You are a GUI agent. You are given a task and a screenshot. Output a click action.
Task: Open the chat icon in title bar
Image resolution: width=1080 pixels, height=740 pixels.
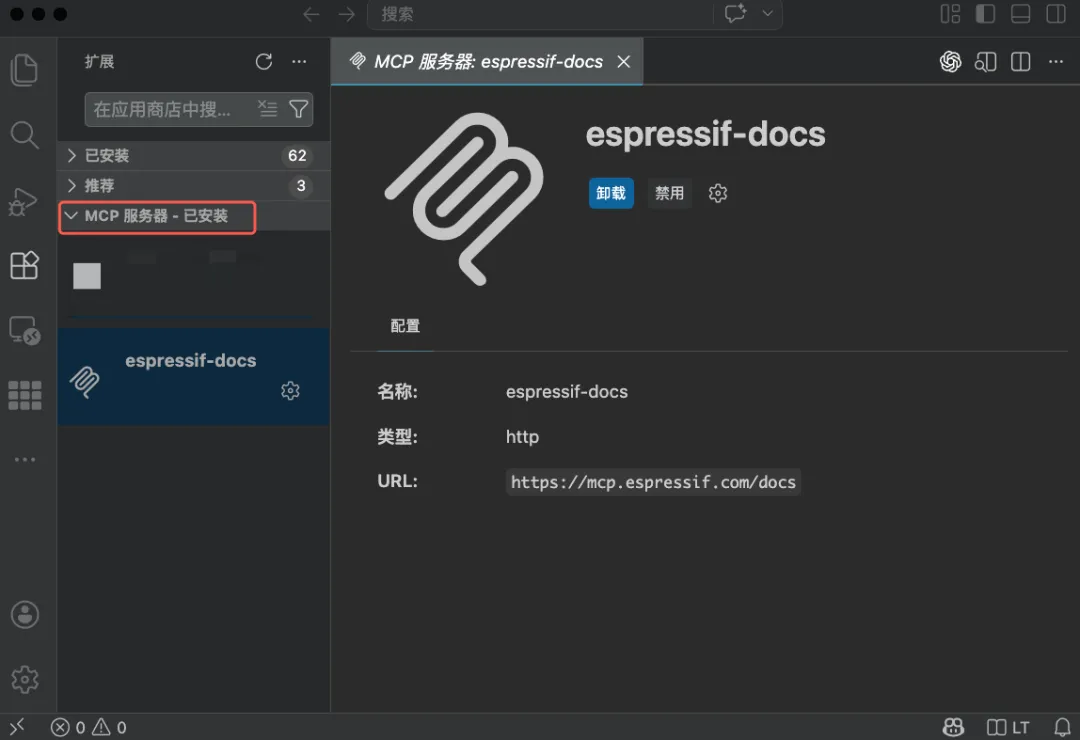point(735,14)
